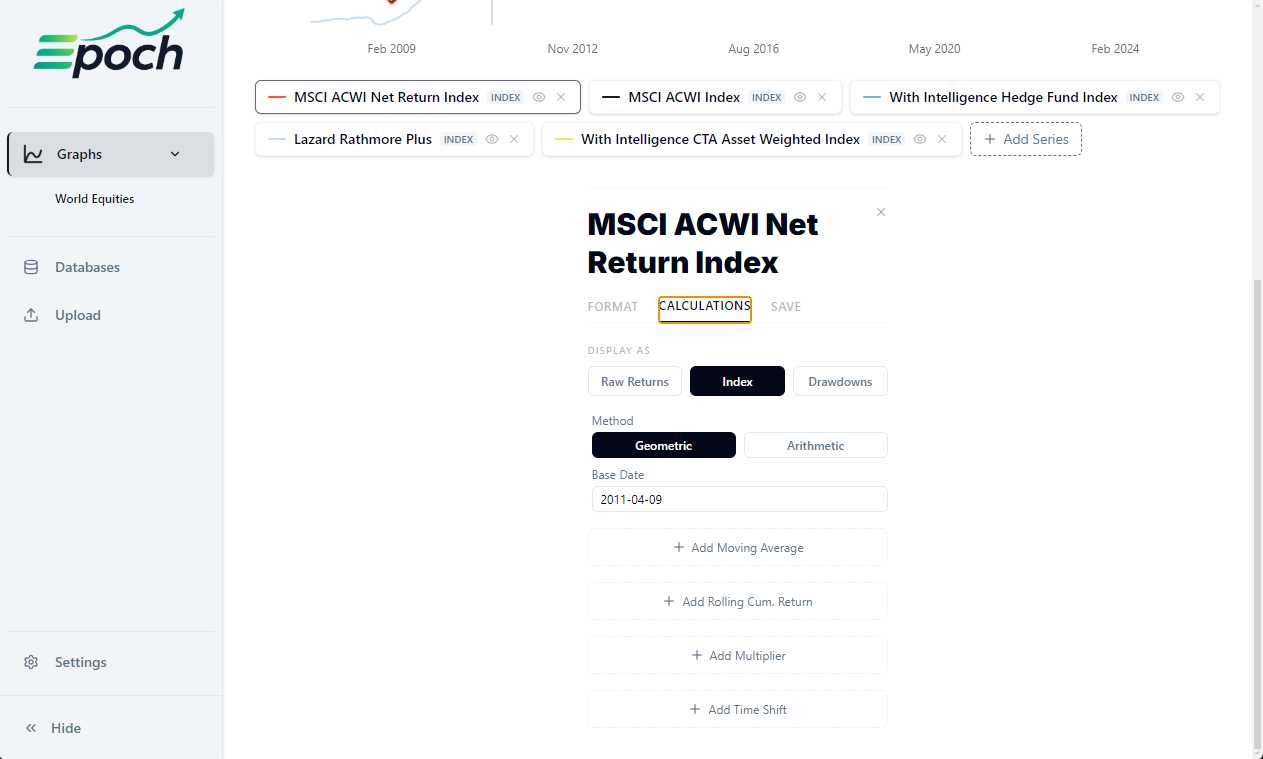Viewport: 1263px width, 759px height.
Task: Click Add Moving Average
Action: 738,547
